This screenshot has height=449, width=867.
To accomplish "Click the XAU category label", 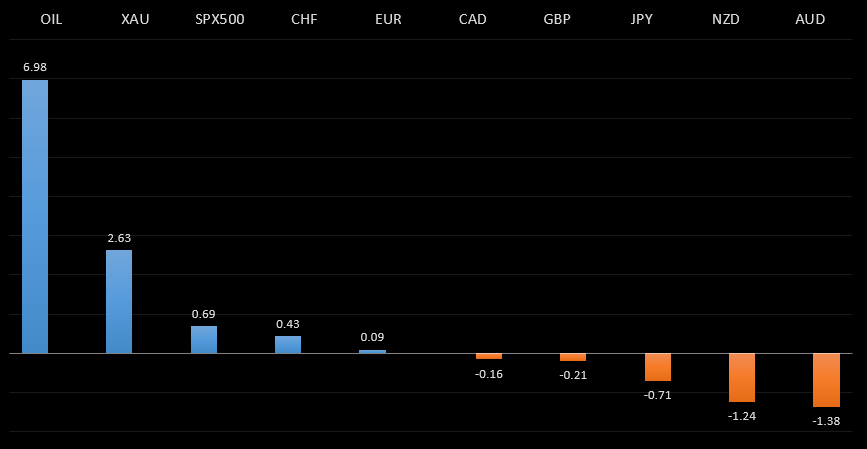I will (x=120, y=19).
